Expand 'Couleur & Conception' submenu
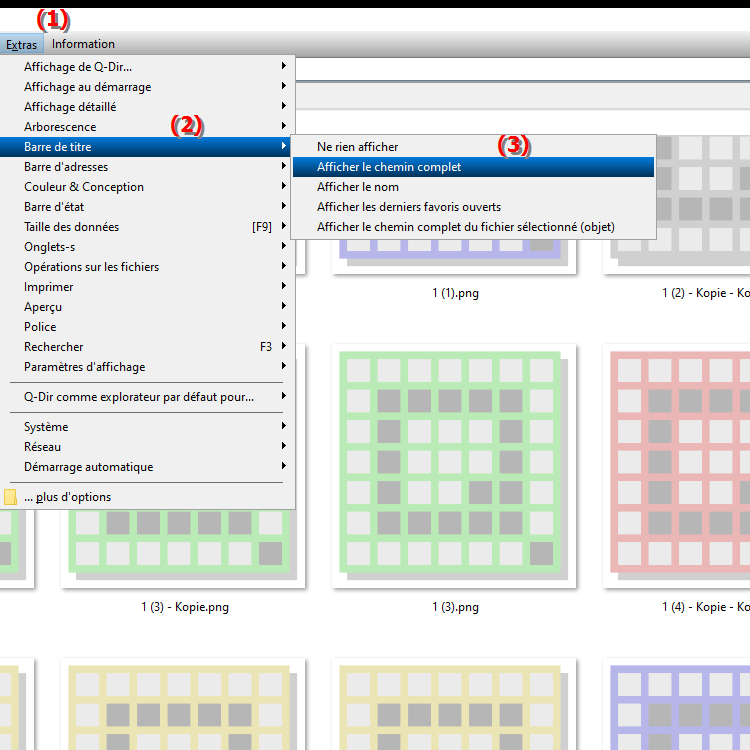Image resolution: width=750 pixels, height=750 pixels. coord(147,187)
